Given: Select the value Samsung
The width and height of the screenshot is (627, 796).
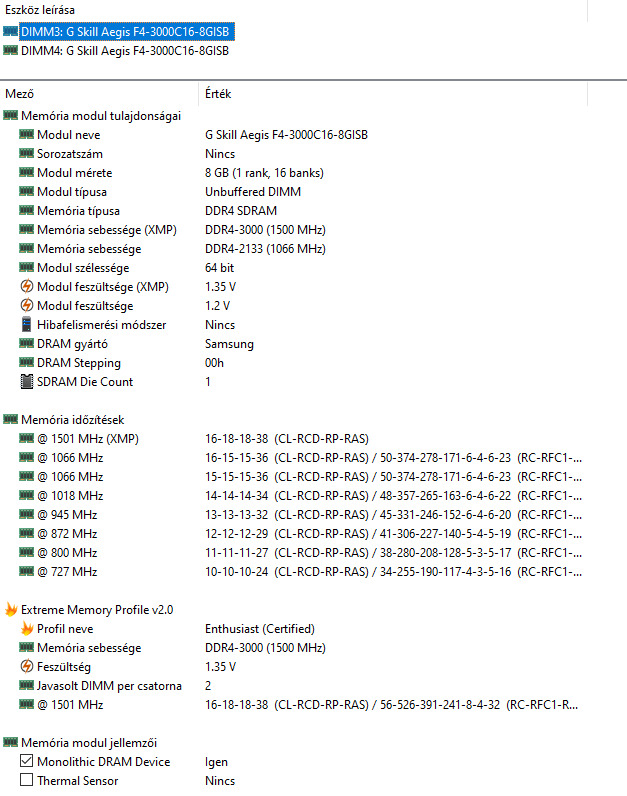Looking at the screenshot, I should (x=229, y=344).
